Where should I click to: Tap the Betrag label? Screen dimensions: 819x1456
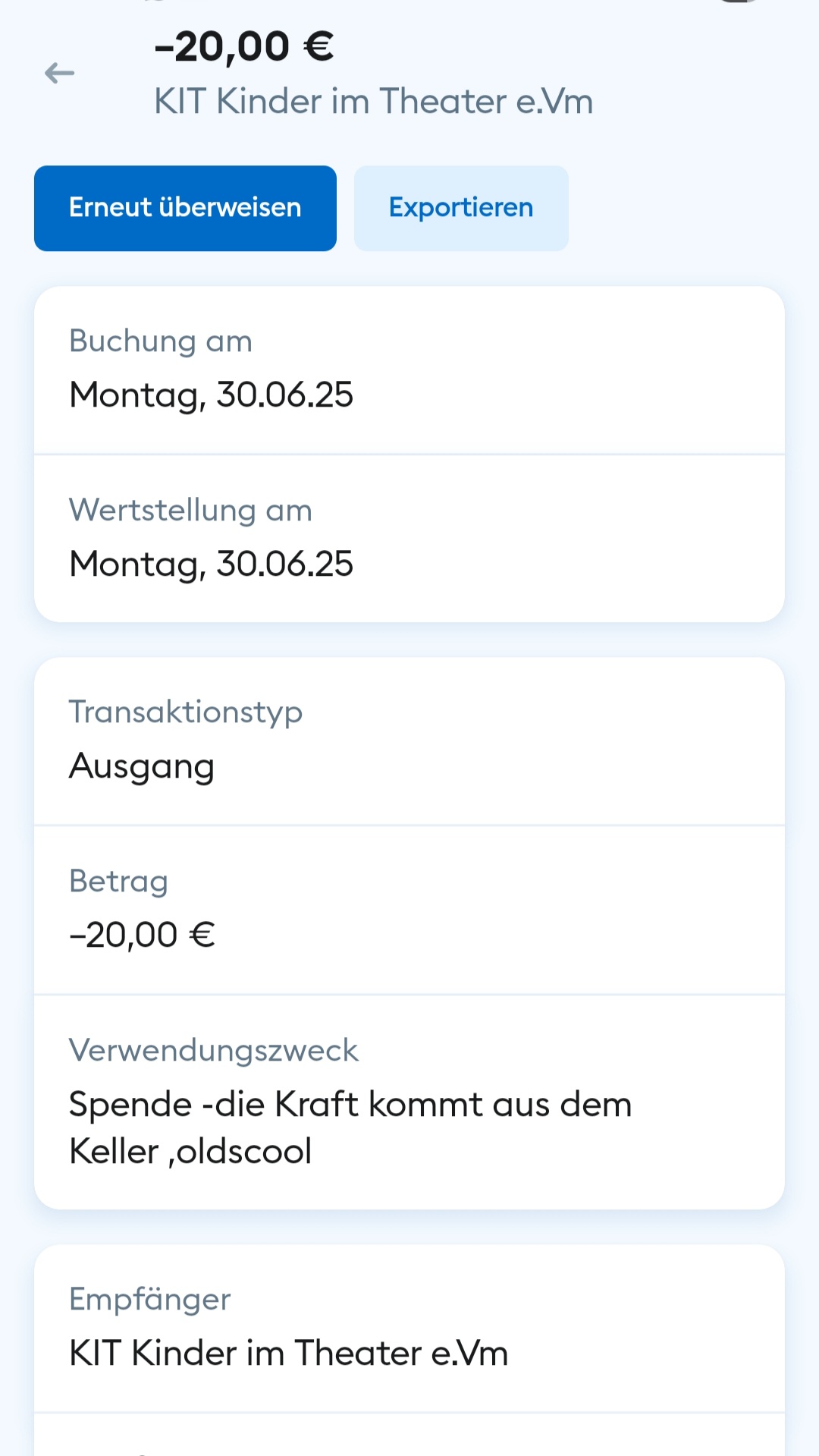coord(118,882)
